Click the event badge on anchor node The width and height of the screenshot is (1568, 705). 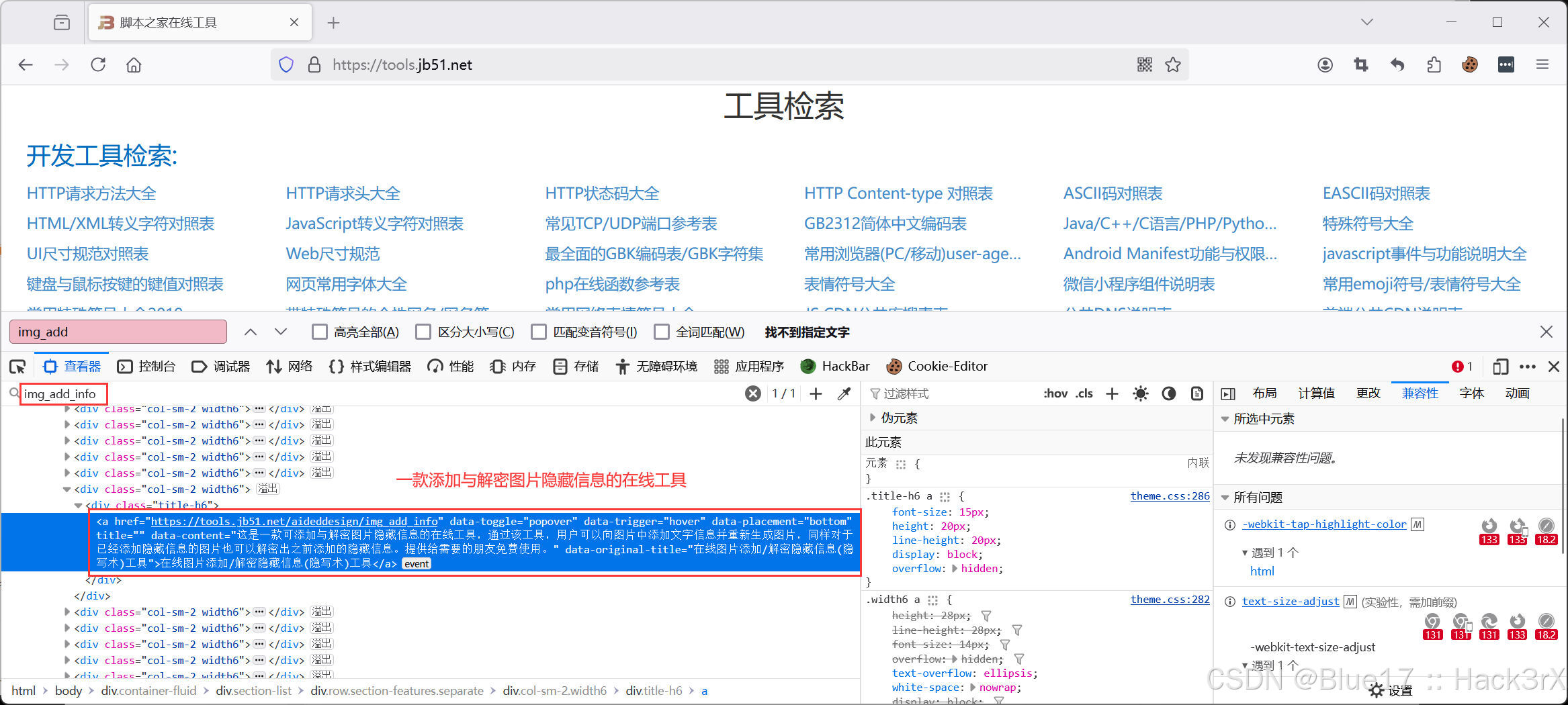[417, 564]
